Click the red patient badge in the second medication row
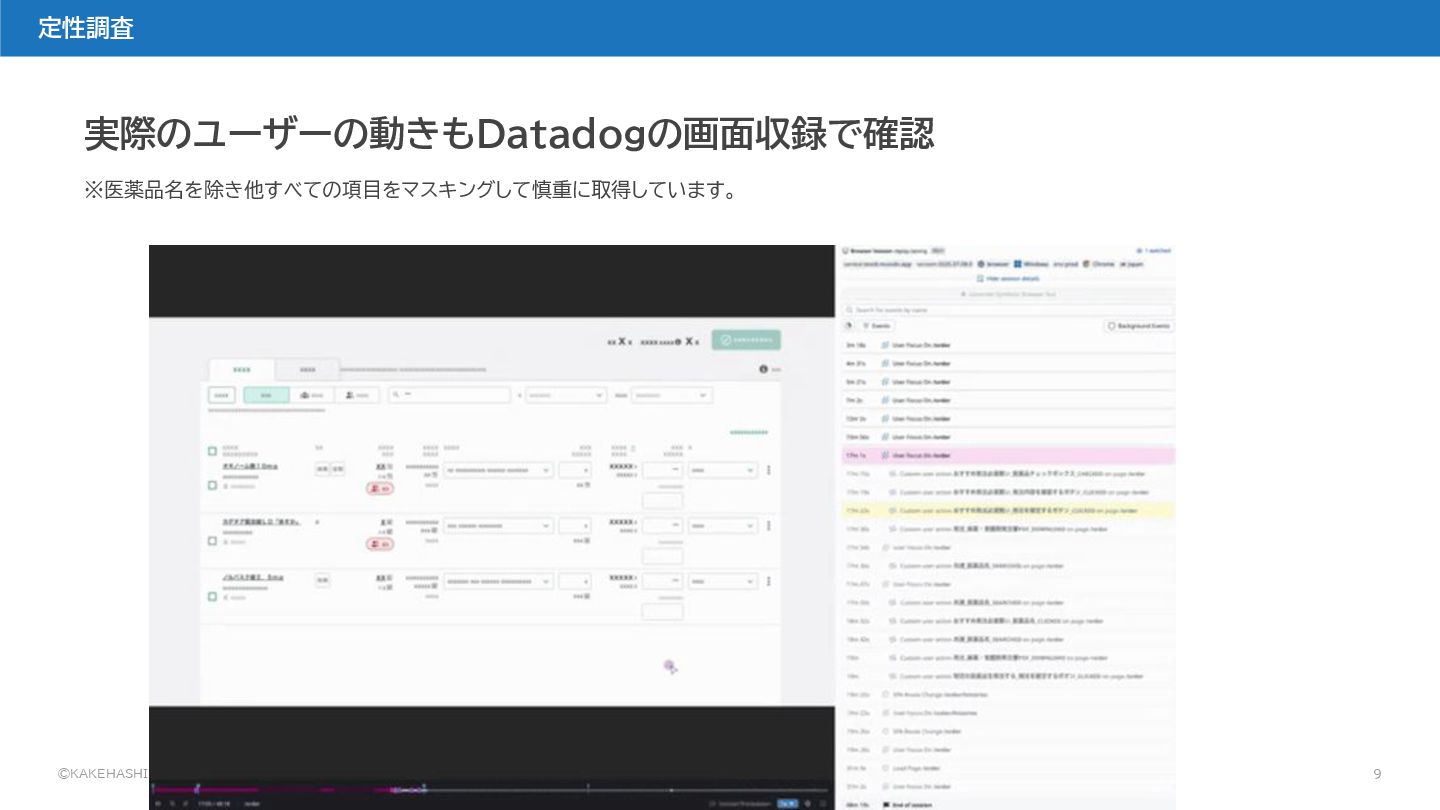Viewport: 1440px width, 810px height. tap(380, 544)
